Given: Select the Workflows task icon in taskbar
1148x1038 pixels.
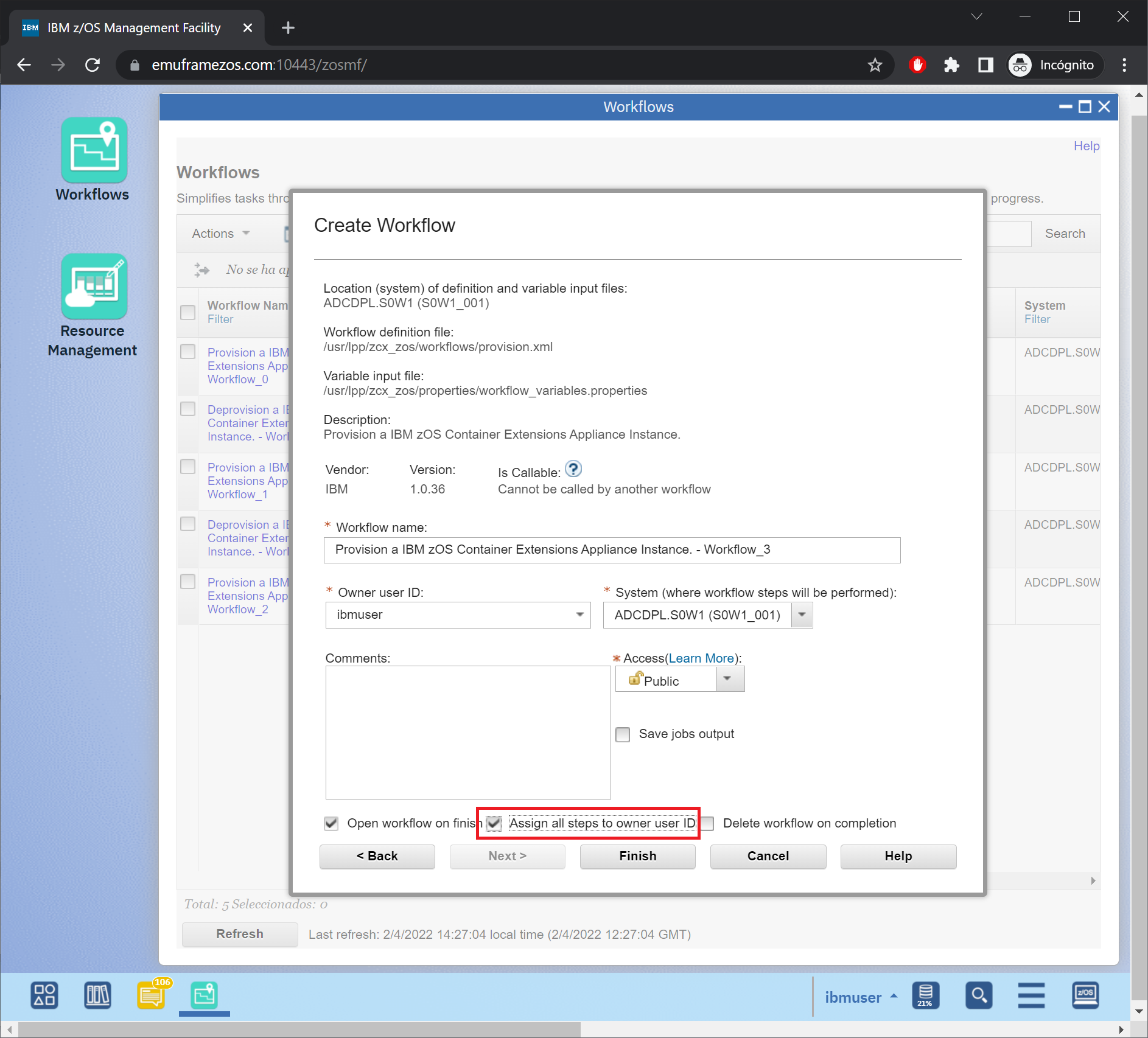Looking at the screenshot, I should click(x=204, y=995).
